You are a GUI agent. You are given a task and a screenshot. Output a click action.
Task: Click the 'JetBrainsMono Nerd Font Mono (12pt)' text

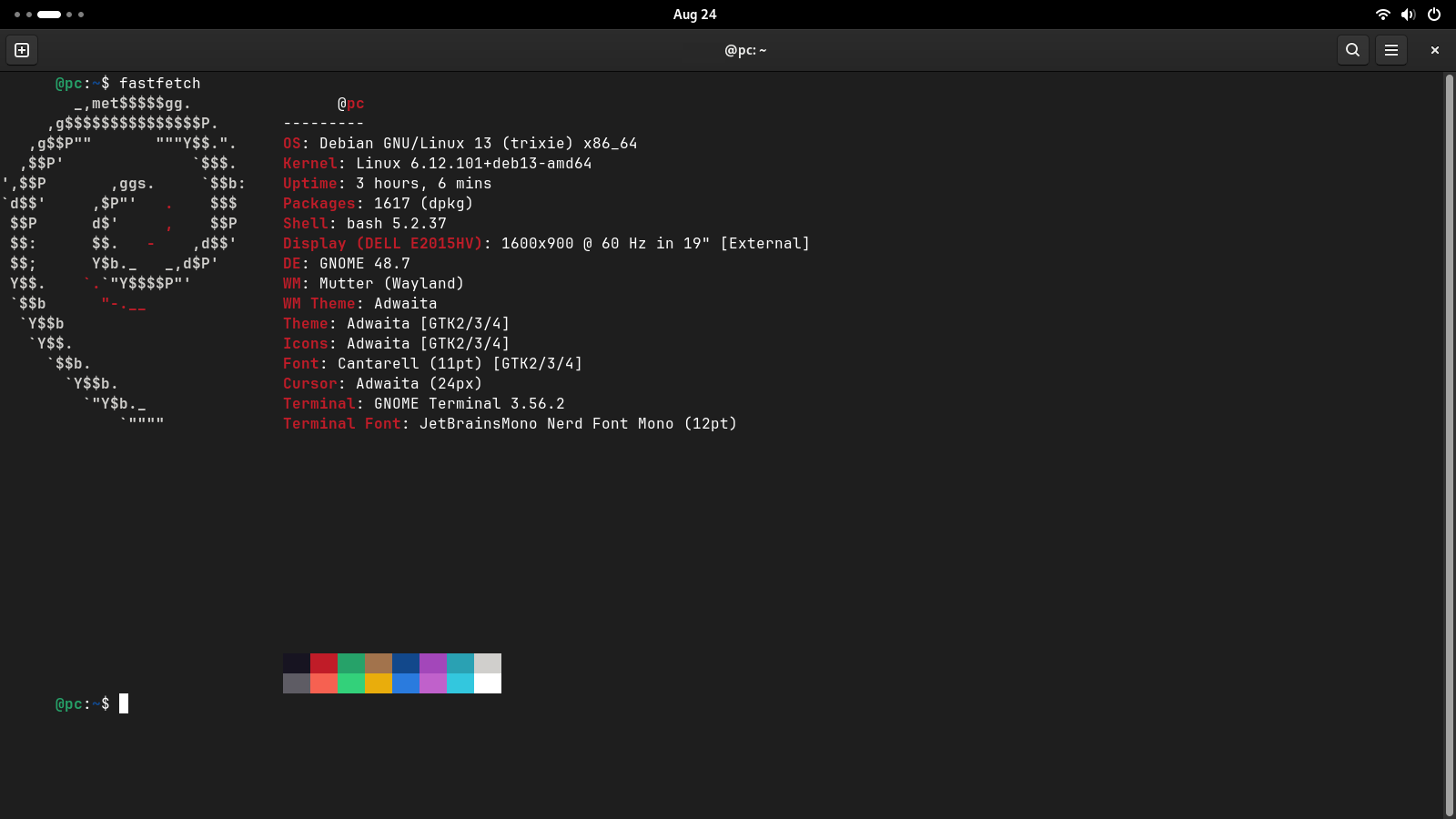[579, 424]
